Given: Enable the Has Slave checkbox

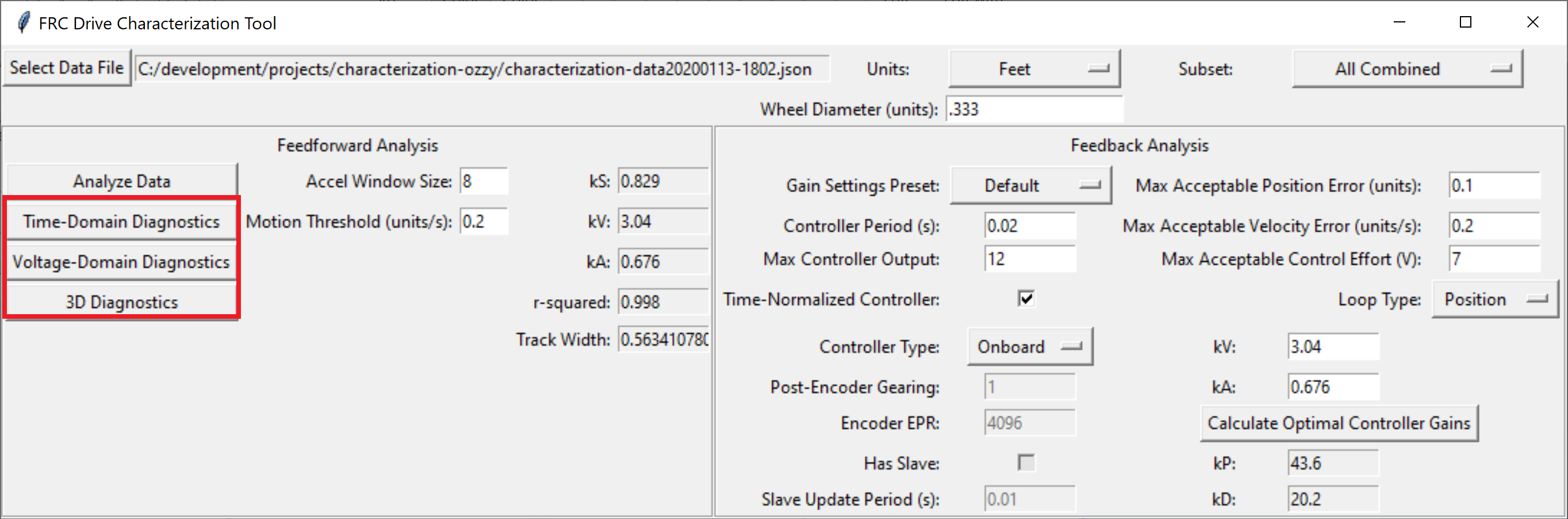Looking at the screenshot, I should [1026, 463].
